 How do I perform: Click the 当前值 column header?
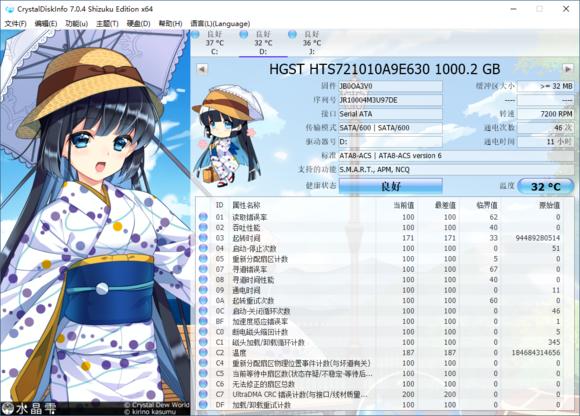tap(404, 205)
